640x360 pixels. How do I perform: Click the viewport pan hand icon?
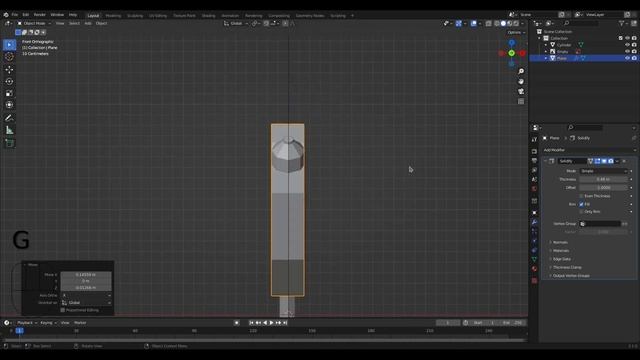pos(521,81)
